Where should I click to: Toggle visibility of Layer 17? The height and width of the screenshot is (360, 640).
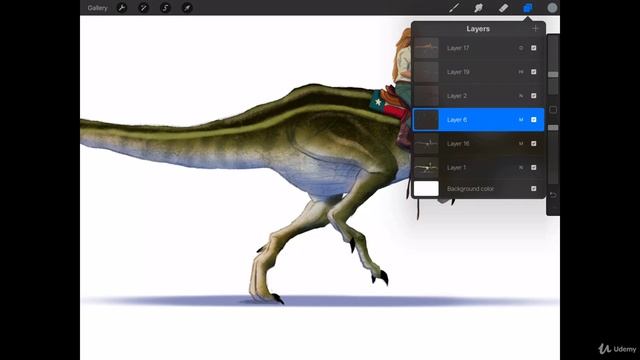click(533, 48)
